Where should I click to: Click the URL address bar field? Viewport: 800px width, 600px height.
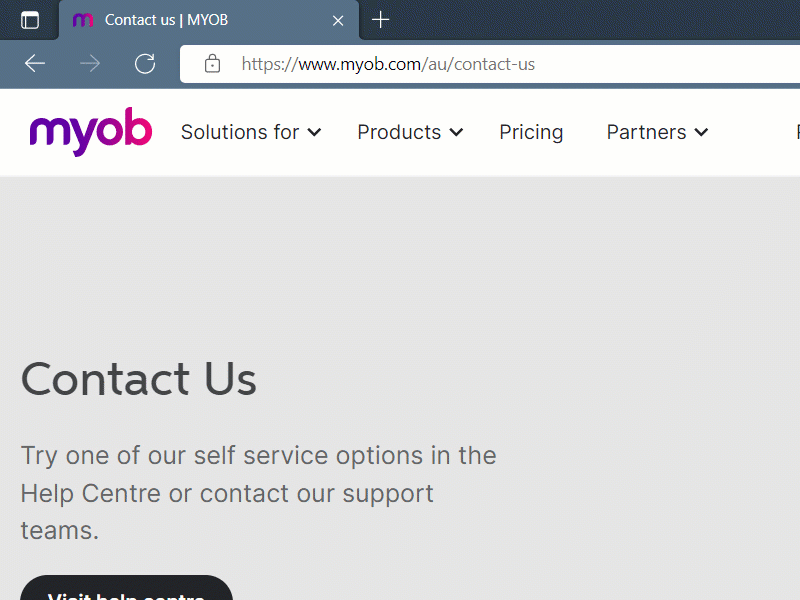(x=490, y=64)
